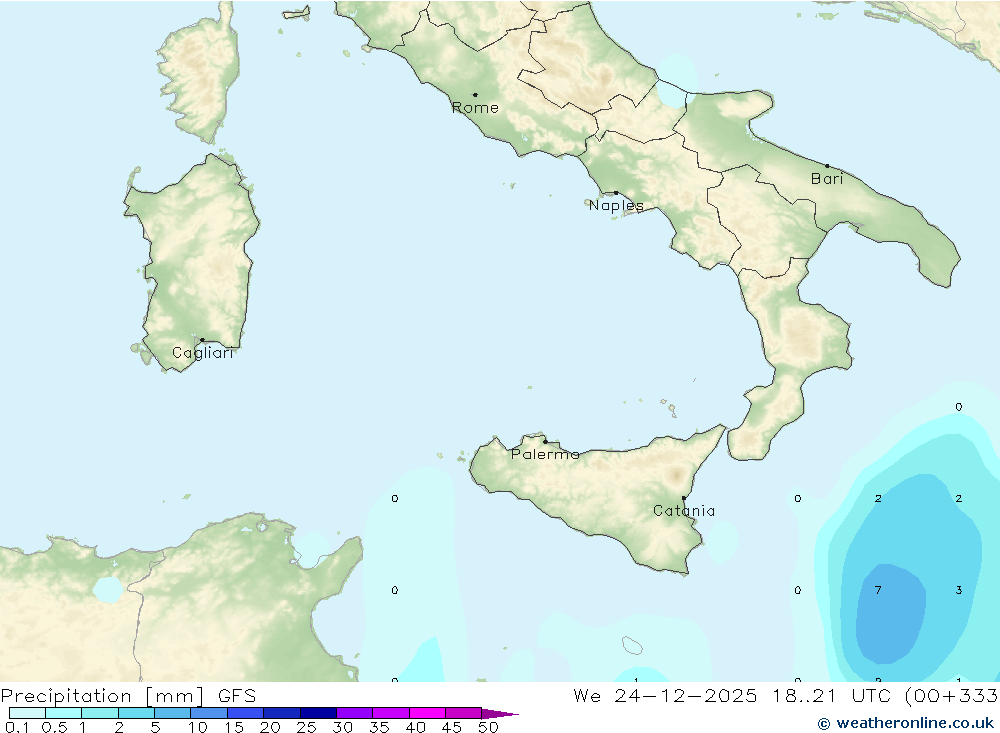1000x733 pixels.
Task: Click the legend scale label 0.1
Action: click(17, 727)
